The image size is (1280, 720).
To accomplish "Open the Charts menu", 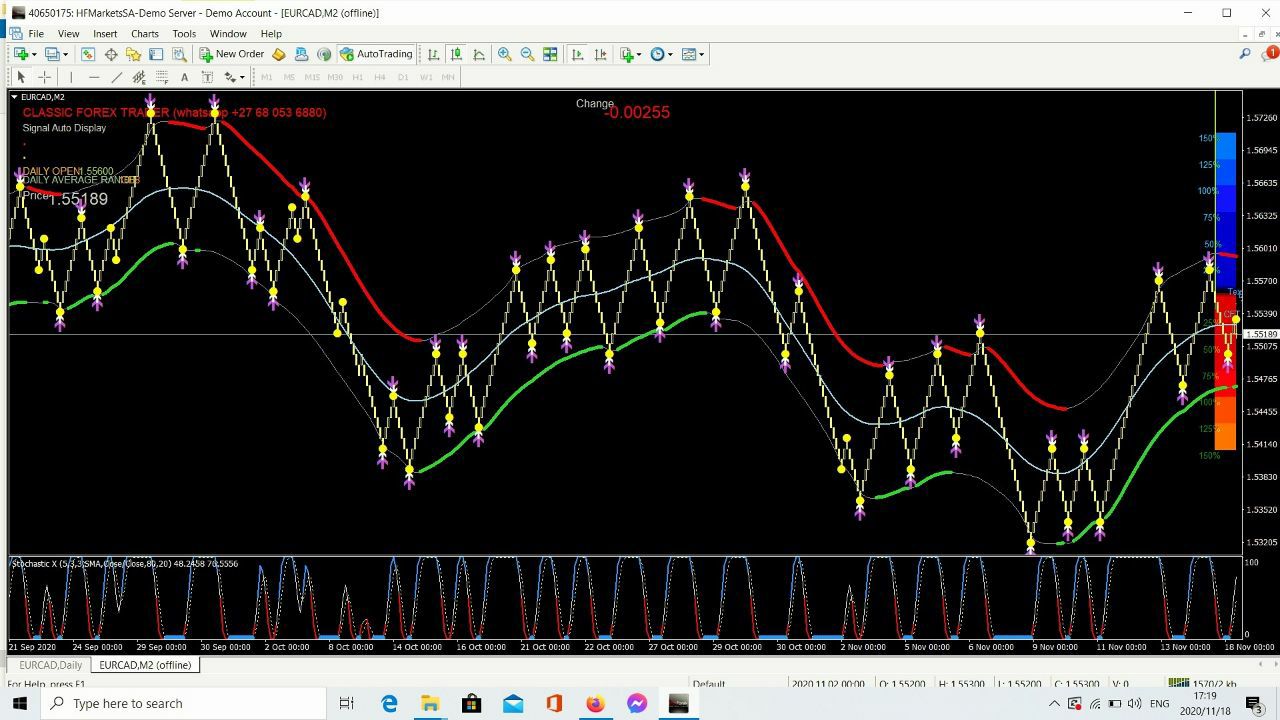I will click(x=144, y=33).
